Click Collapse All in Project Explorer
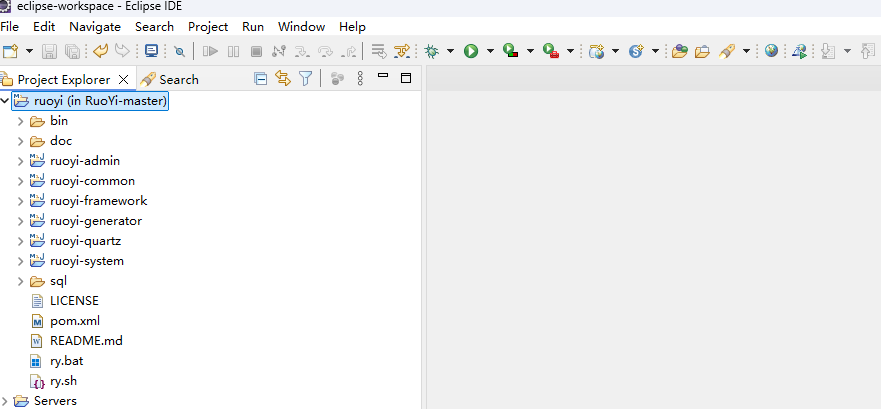This screenshot has width=881, height=409. pyautogui.click(x=261, y=79)
